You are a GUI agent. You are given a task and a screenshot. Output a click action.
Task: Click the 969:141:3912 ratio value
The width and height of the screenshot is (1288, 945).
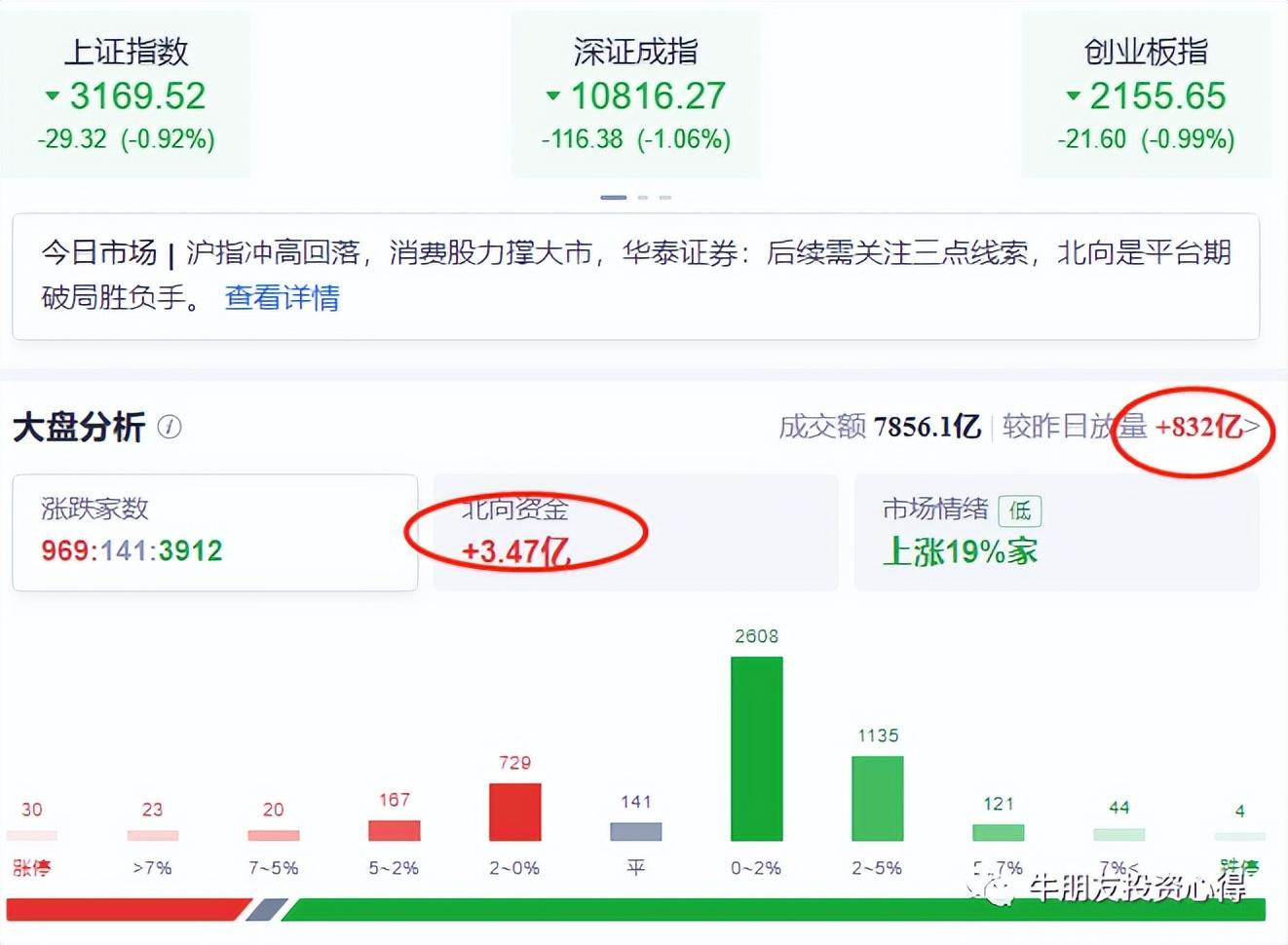132,550
